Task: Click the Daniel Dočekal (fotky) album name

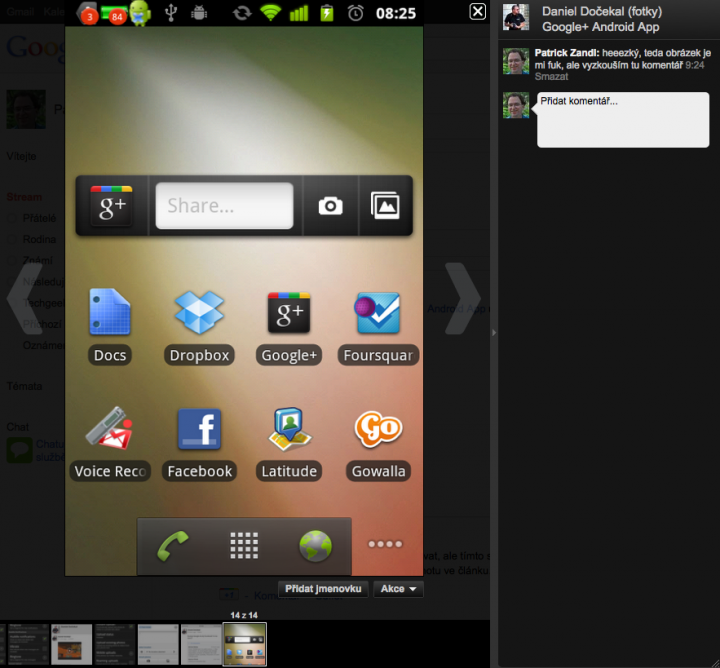Action: pyautogui.click(x=602, y=11)
